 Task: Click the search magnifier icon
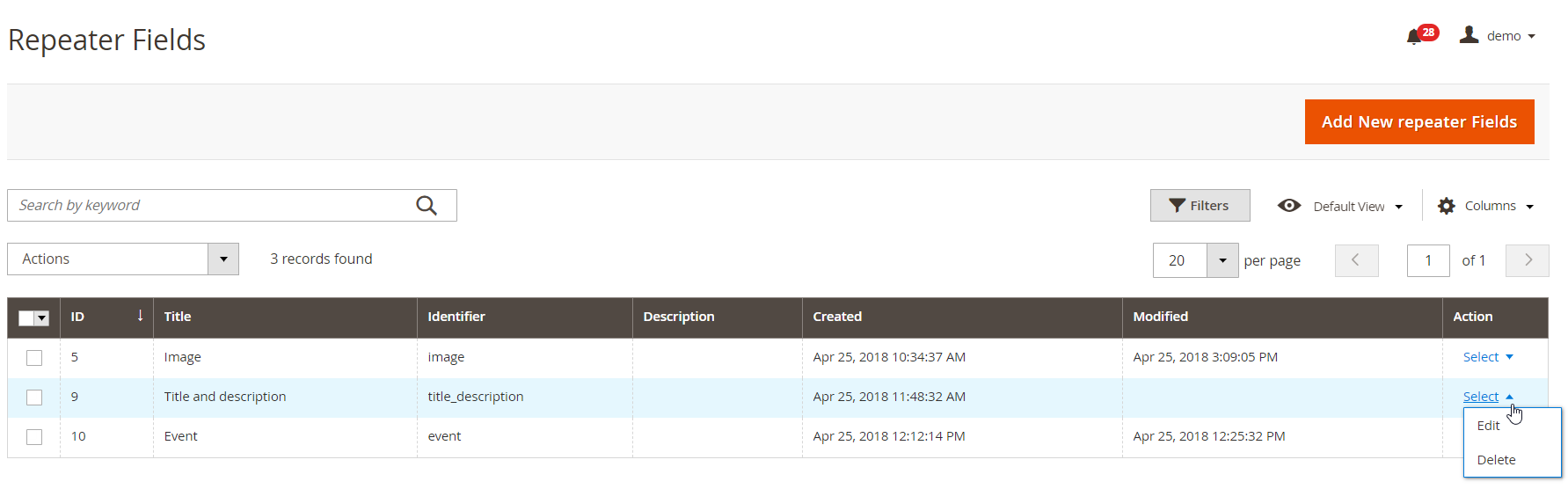pyautogui.click(x=427, y=206)
